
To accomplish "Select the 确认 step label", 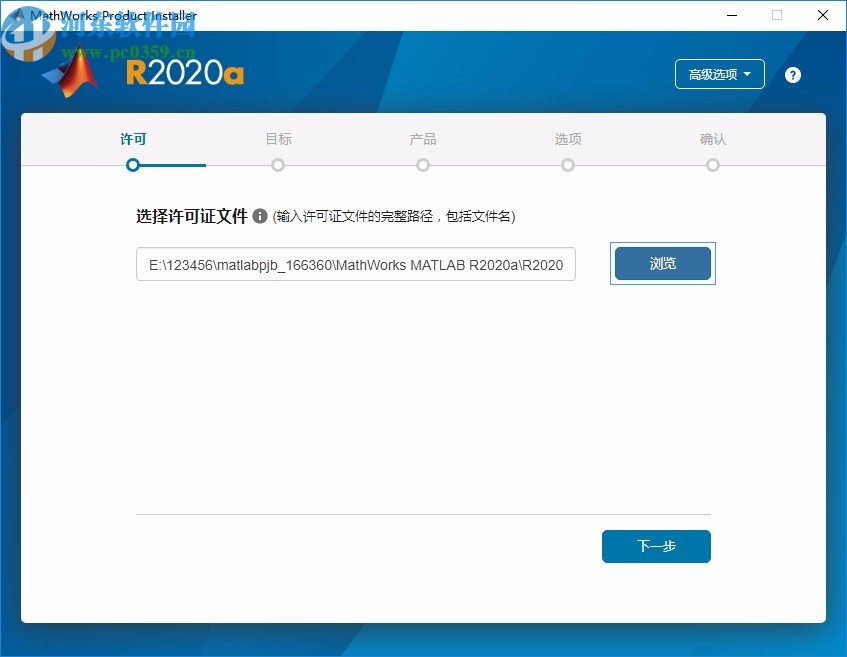I will point(713,139).
